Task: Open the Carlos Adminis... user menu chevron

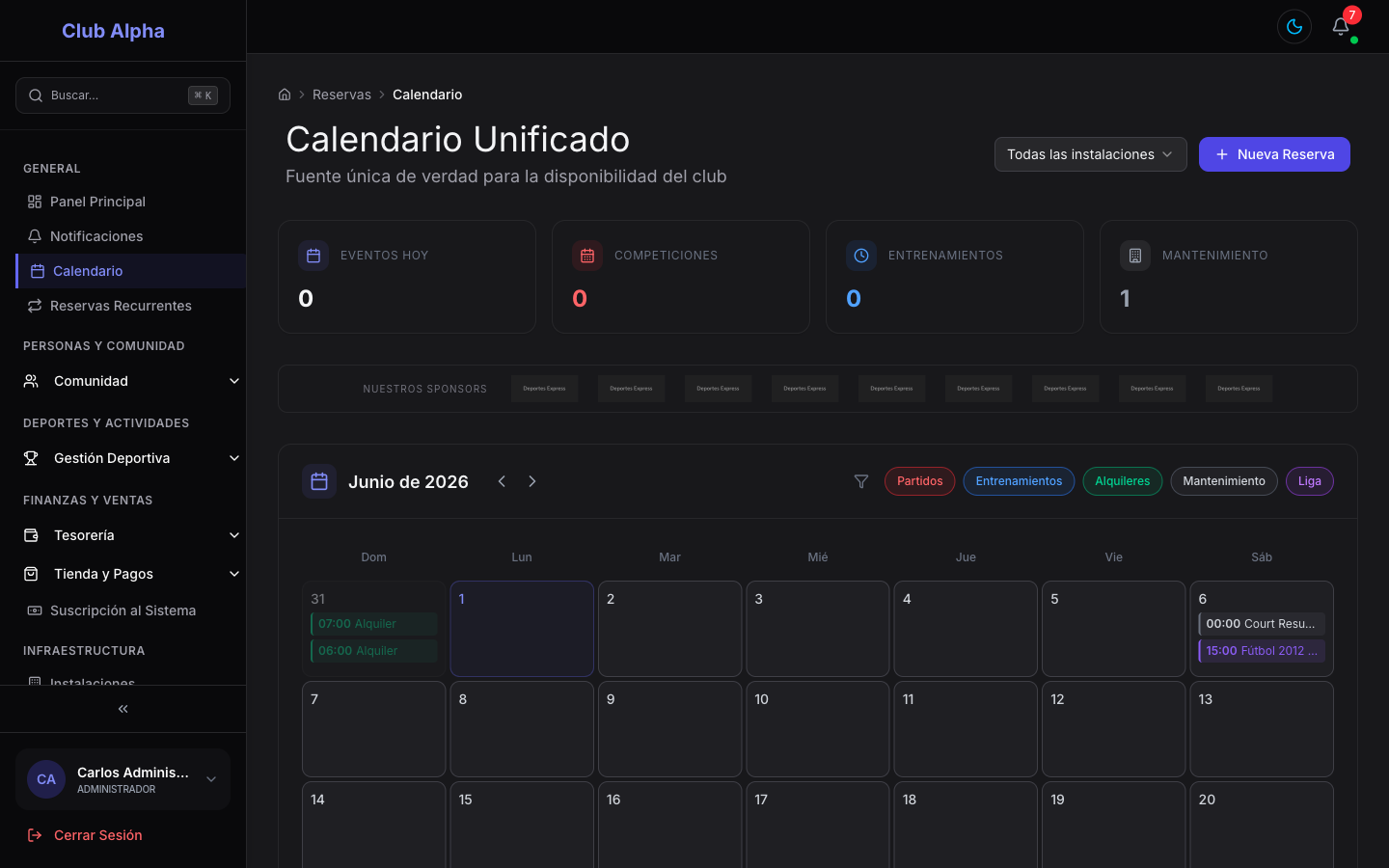Action: pos(211,779)
